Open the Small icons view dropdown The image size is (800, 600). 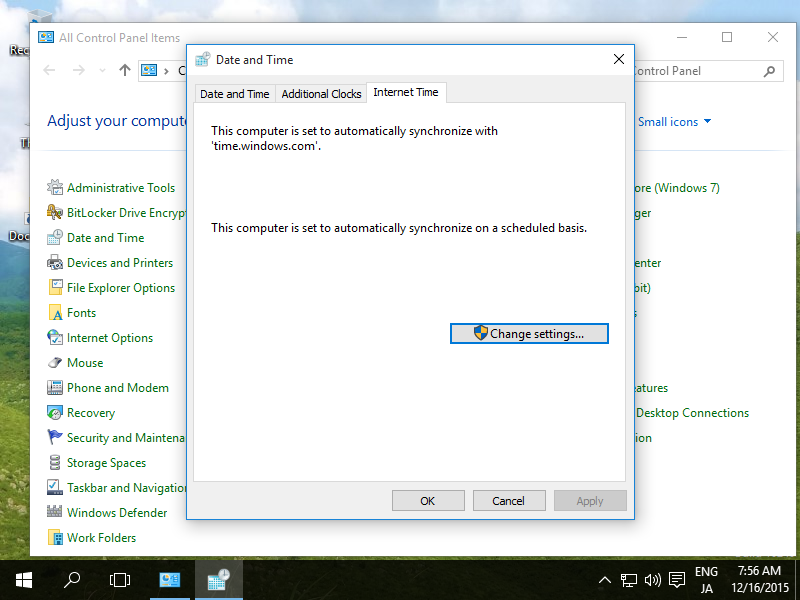[675, 121]
